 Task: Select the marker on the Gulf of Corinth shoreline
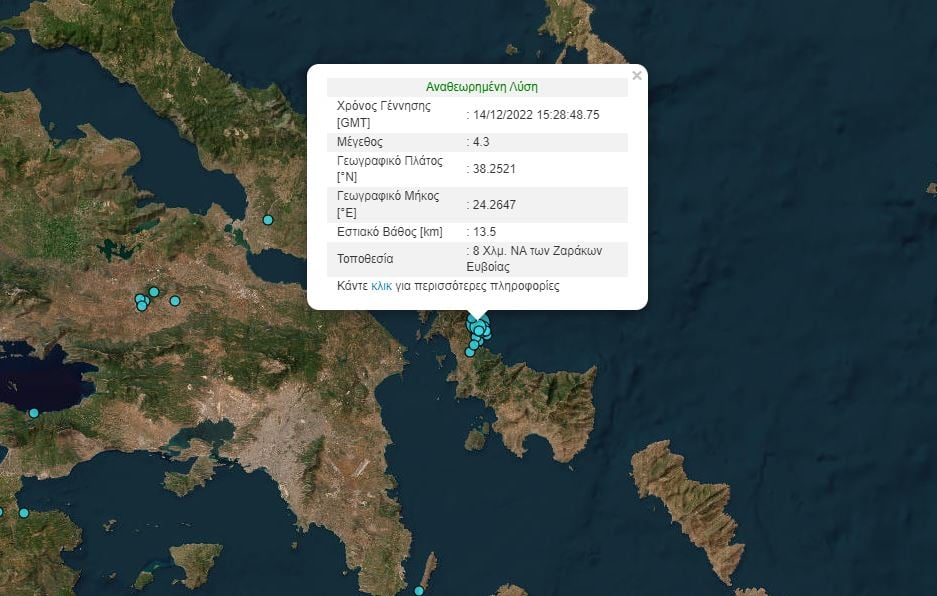[x=33, y=413]
